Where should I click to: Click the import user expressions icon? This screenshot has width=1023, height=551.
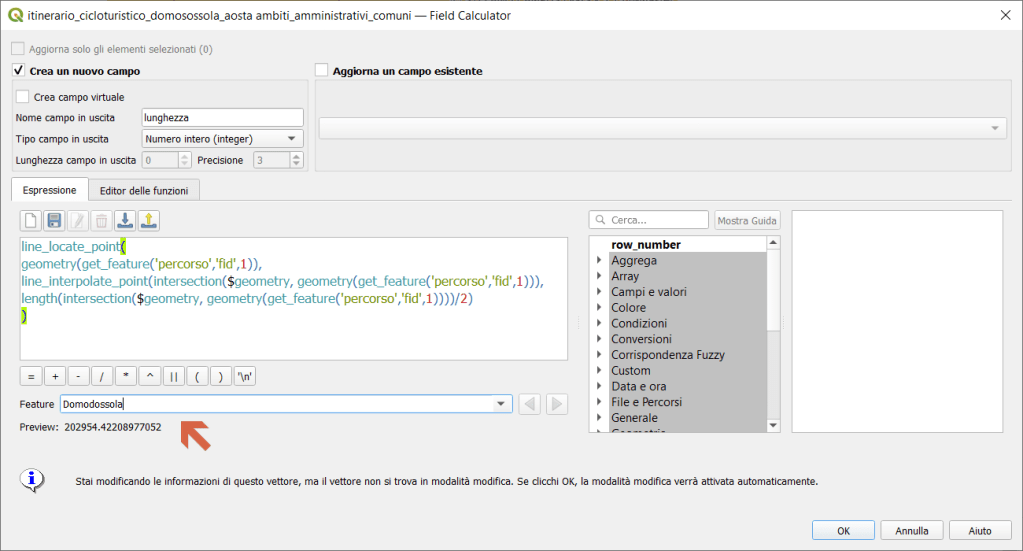[x=125, y=220]
